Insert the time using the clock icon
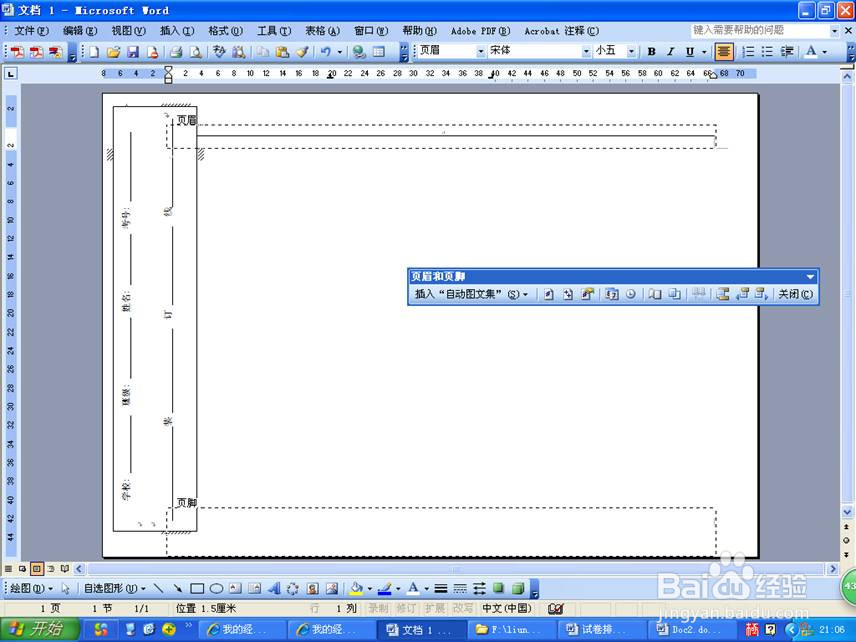 click(x=631, y=294)
